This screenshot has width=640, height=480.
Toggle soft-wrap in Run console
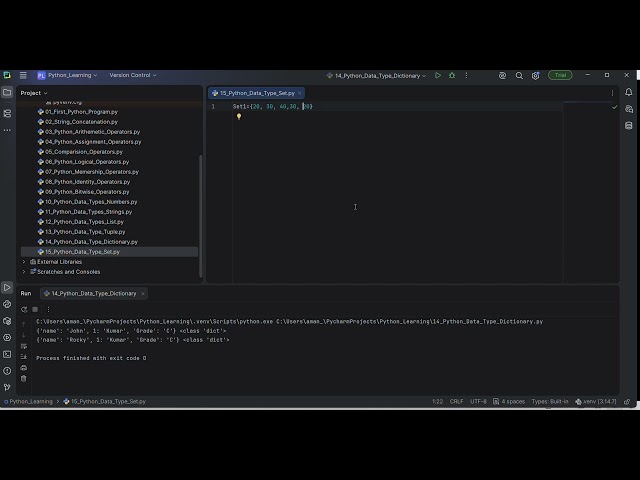(x=24, y=346)
